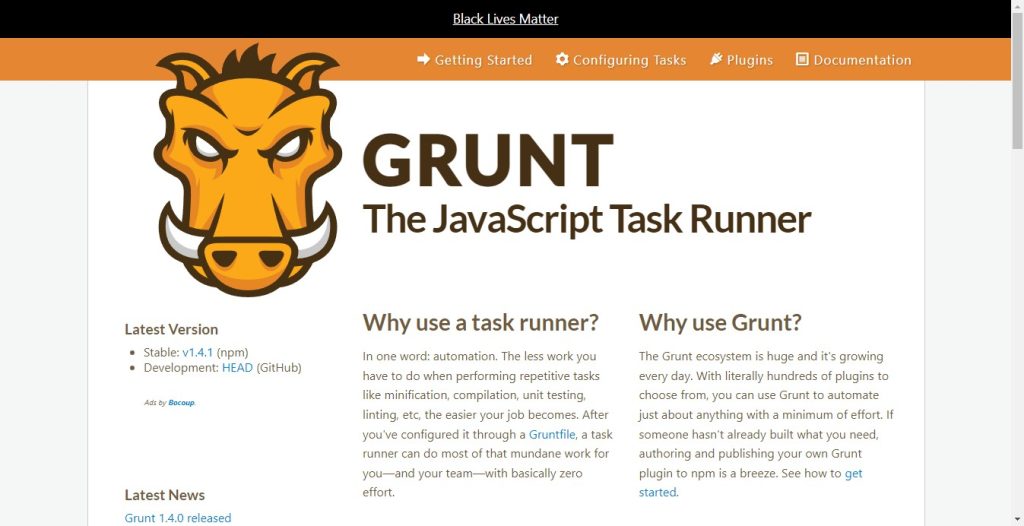1024x526 pixels.
Task: Click the Grunt boar logo
Action: 248,170
